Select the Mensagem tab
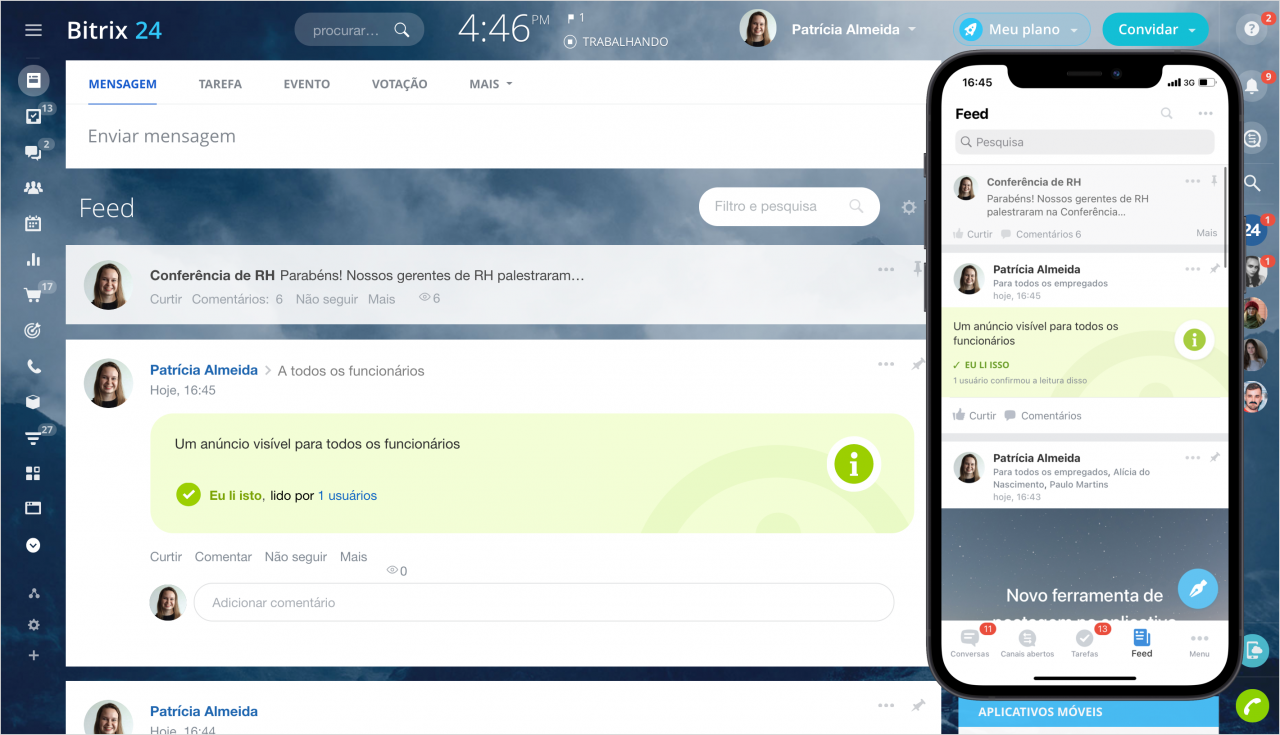1280x735 pixels. point(122,84)
